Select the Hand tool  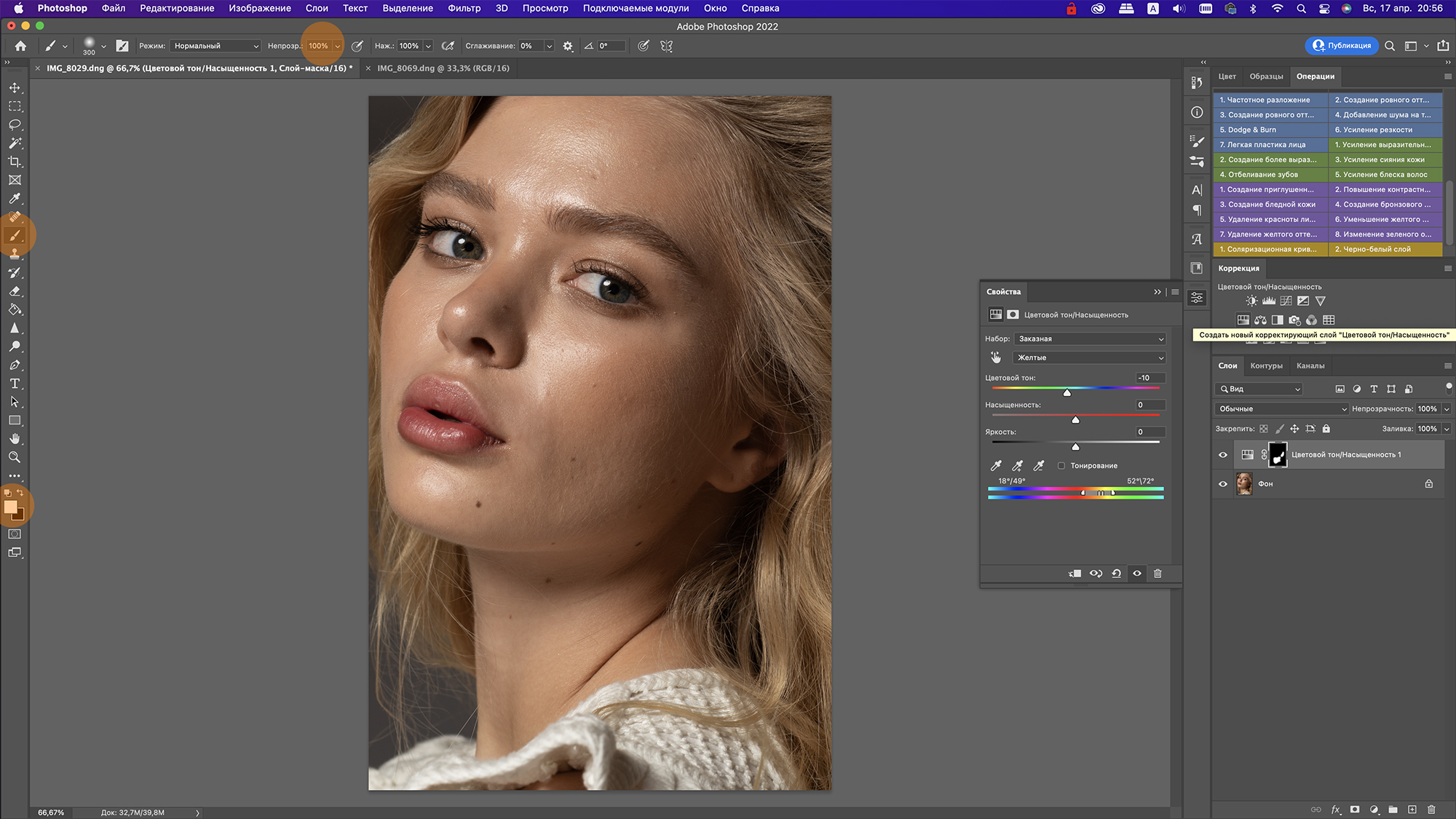point(15,439)
